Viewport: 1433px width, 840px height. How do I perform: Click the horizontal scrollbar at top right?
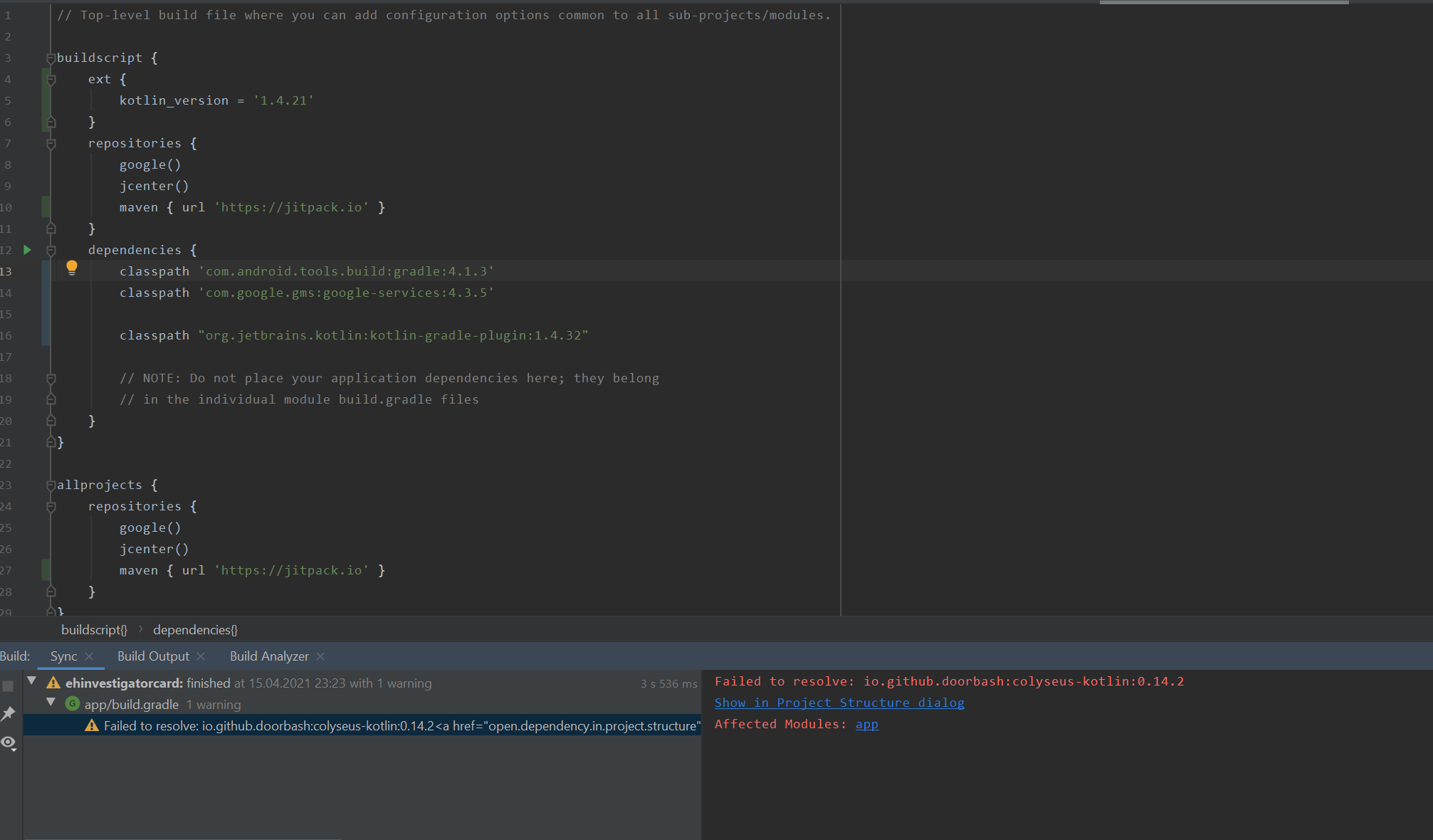pos(1224,3)
